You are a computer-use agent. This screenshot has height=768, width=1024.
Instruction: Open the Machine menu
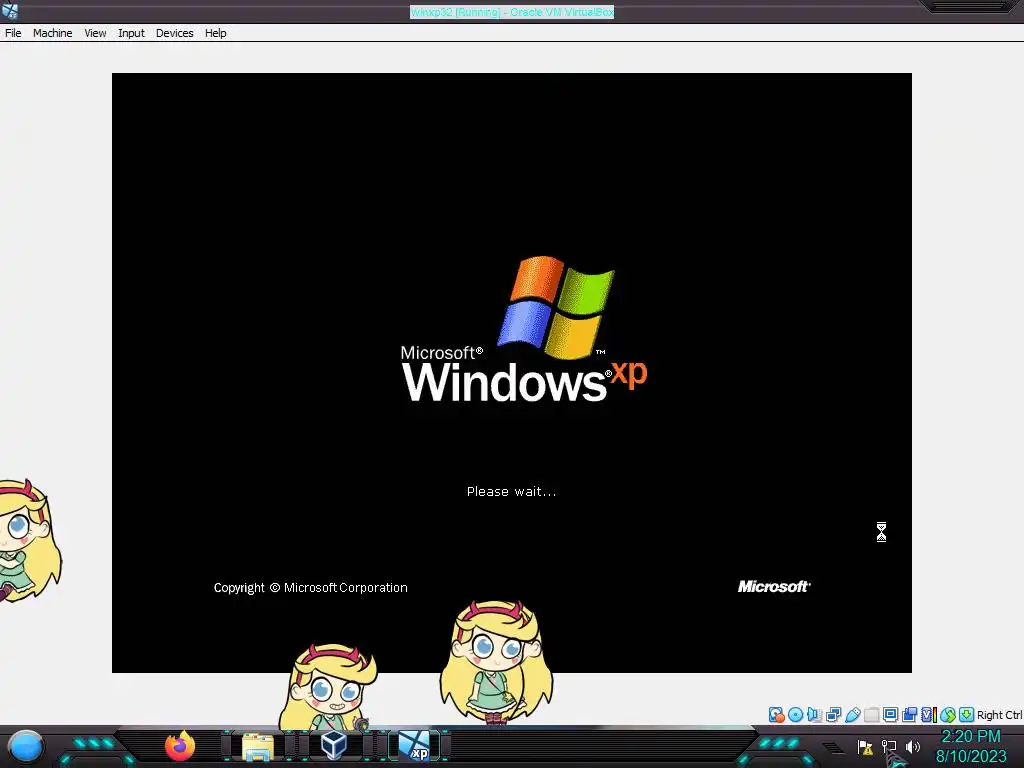pos(52,33)
